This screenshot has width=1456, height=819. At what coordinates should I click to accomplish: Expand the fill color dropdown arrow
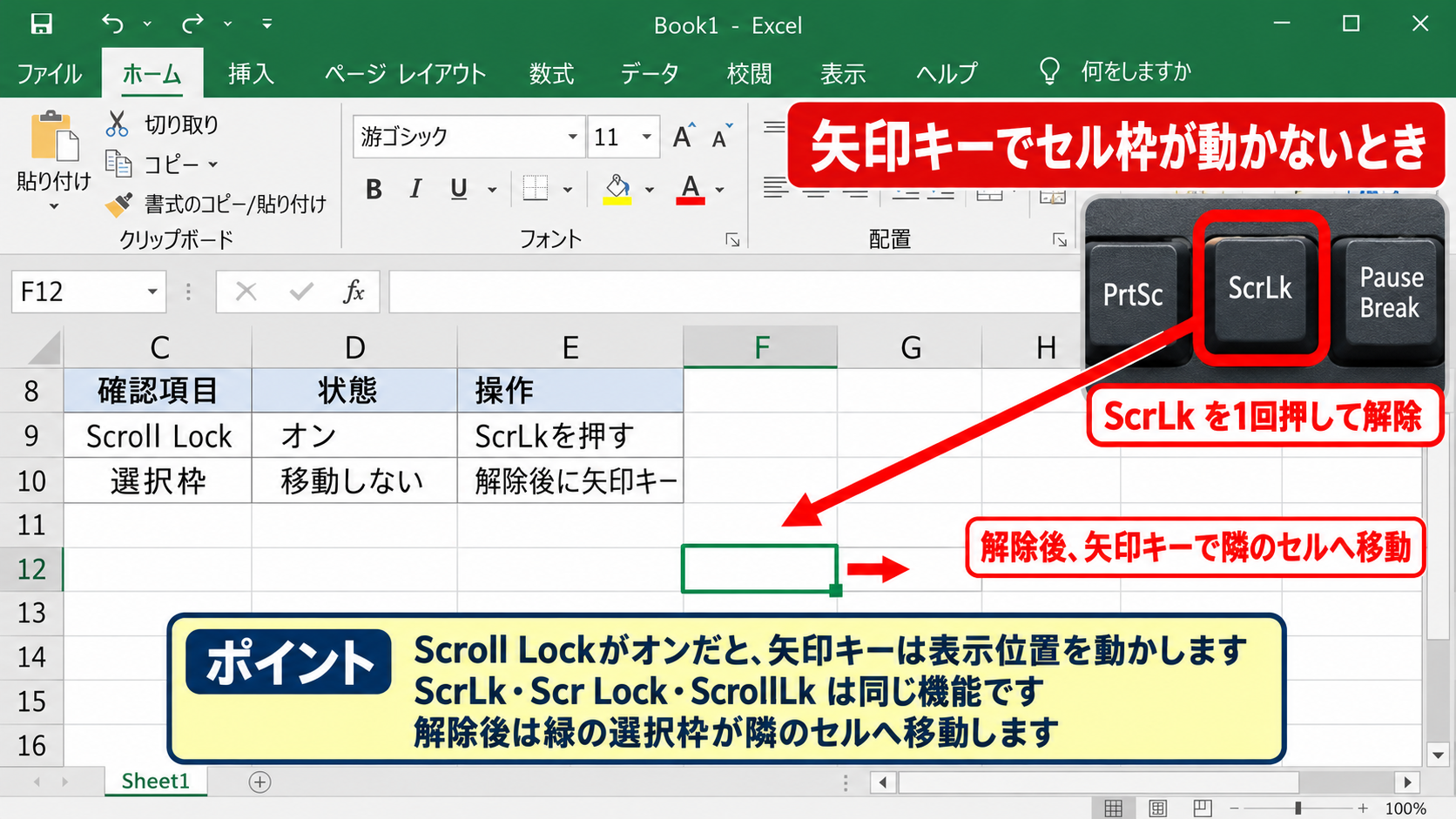(650, 189)
